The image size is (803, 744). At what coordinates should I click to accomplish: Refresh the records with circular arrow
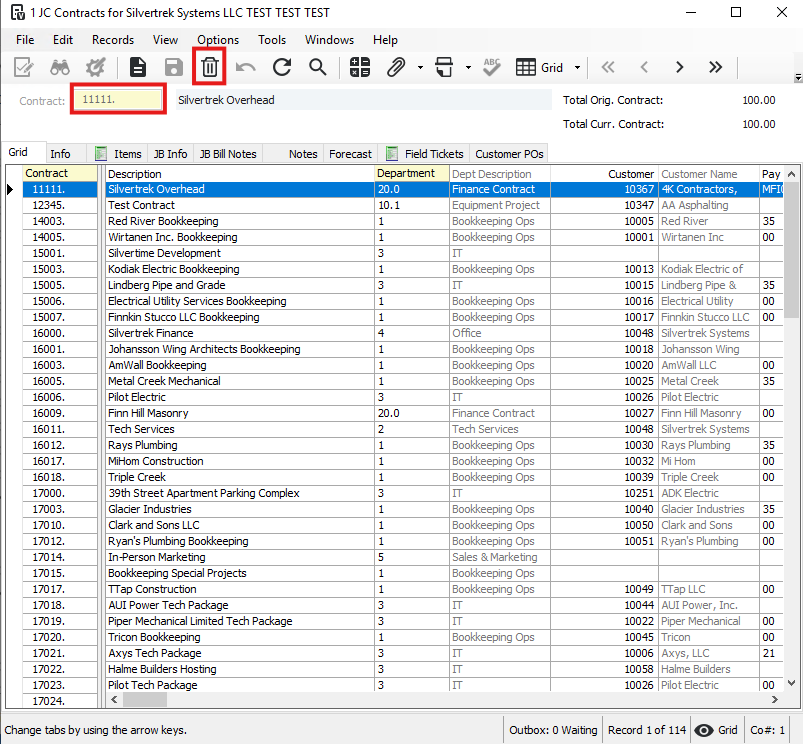tap(282, 67)
